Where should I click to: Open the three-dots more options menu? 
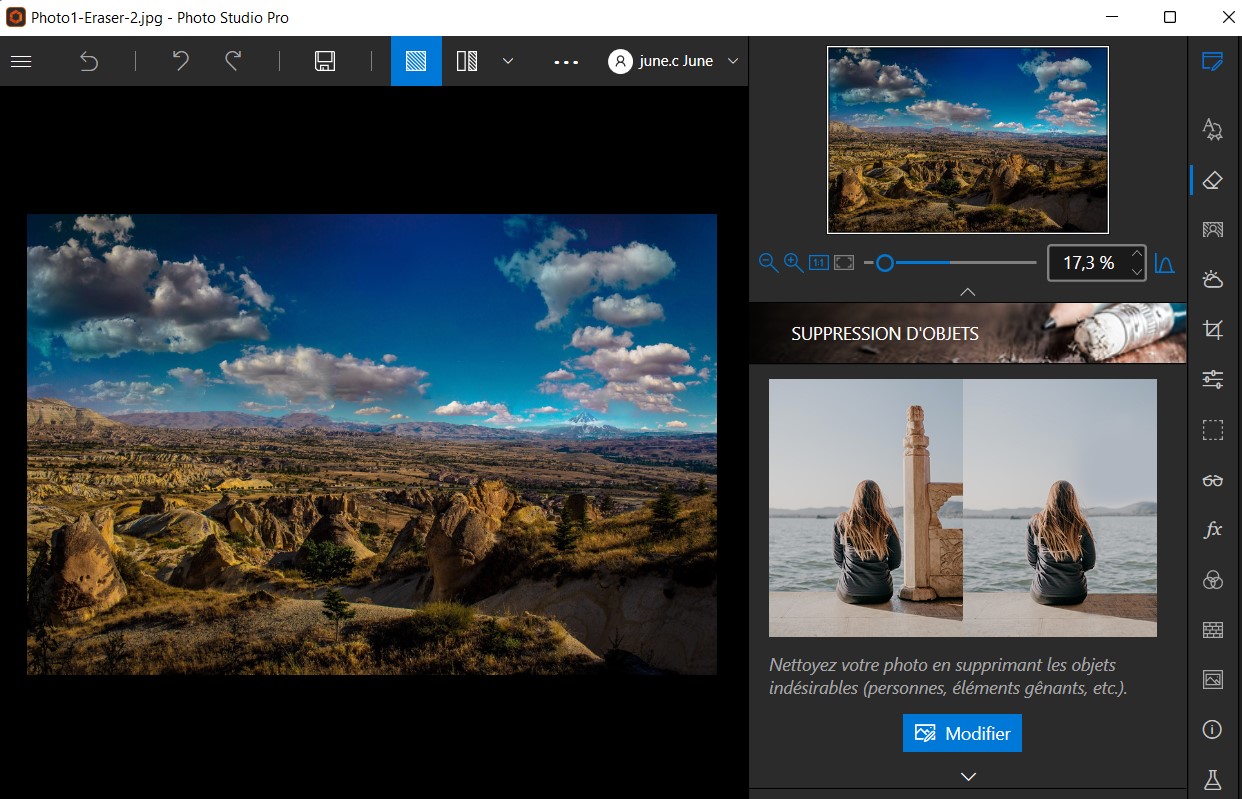point(566,61)
